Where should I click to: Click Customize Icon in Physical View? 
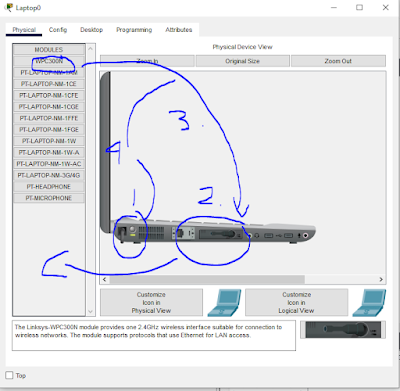point(151,302)
